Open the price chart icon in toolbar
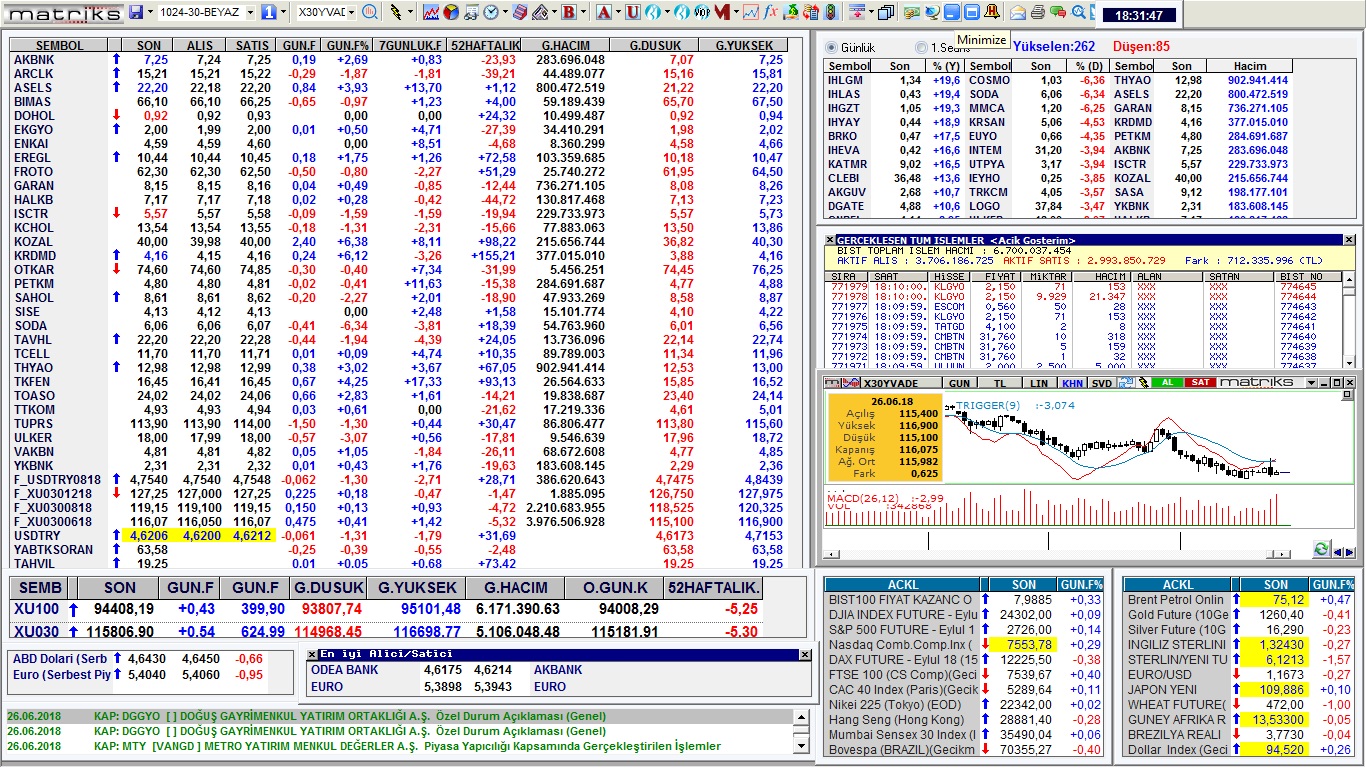This screenshot has height=768, width=1366. coord(431,12)
